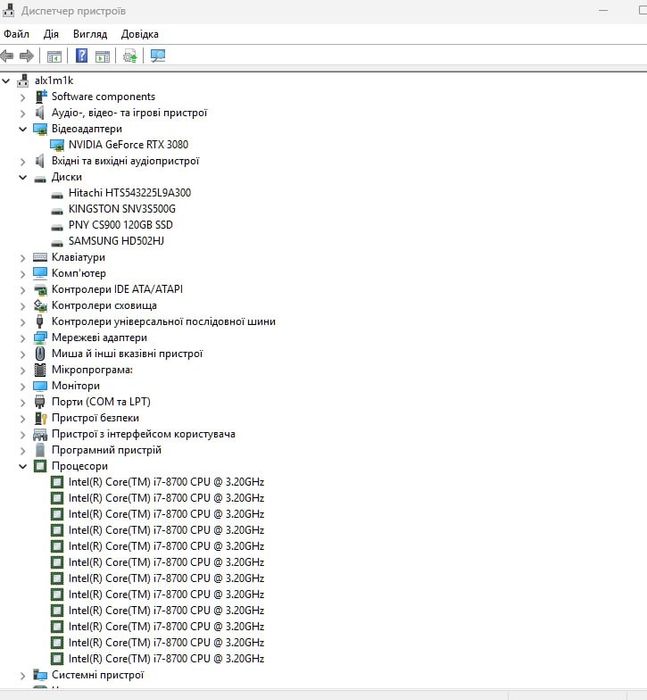Viewport: 647px width, 700px height.
Task: Minimize the Диспетчер пристроїв window
Action: point(603,10)
